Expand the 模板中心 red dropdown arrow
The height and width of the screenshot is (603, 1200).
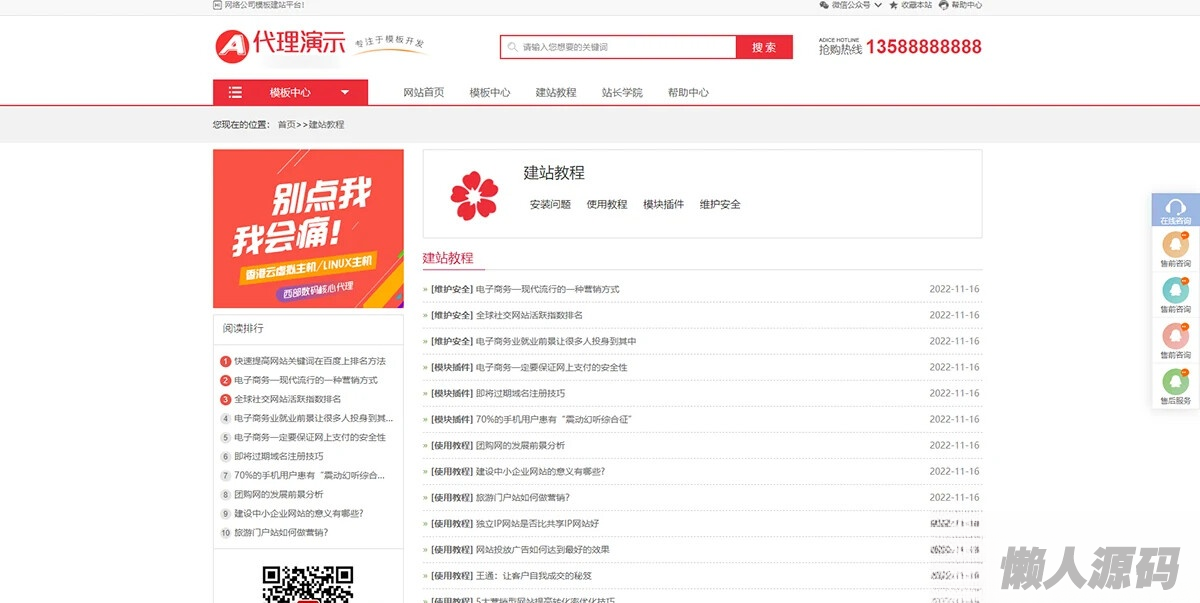(345, 92)
